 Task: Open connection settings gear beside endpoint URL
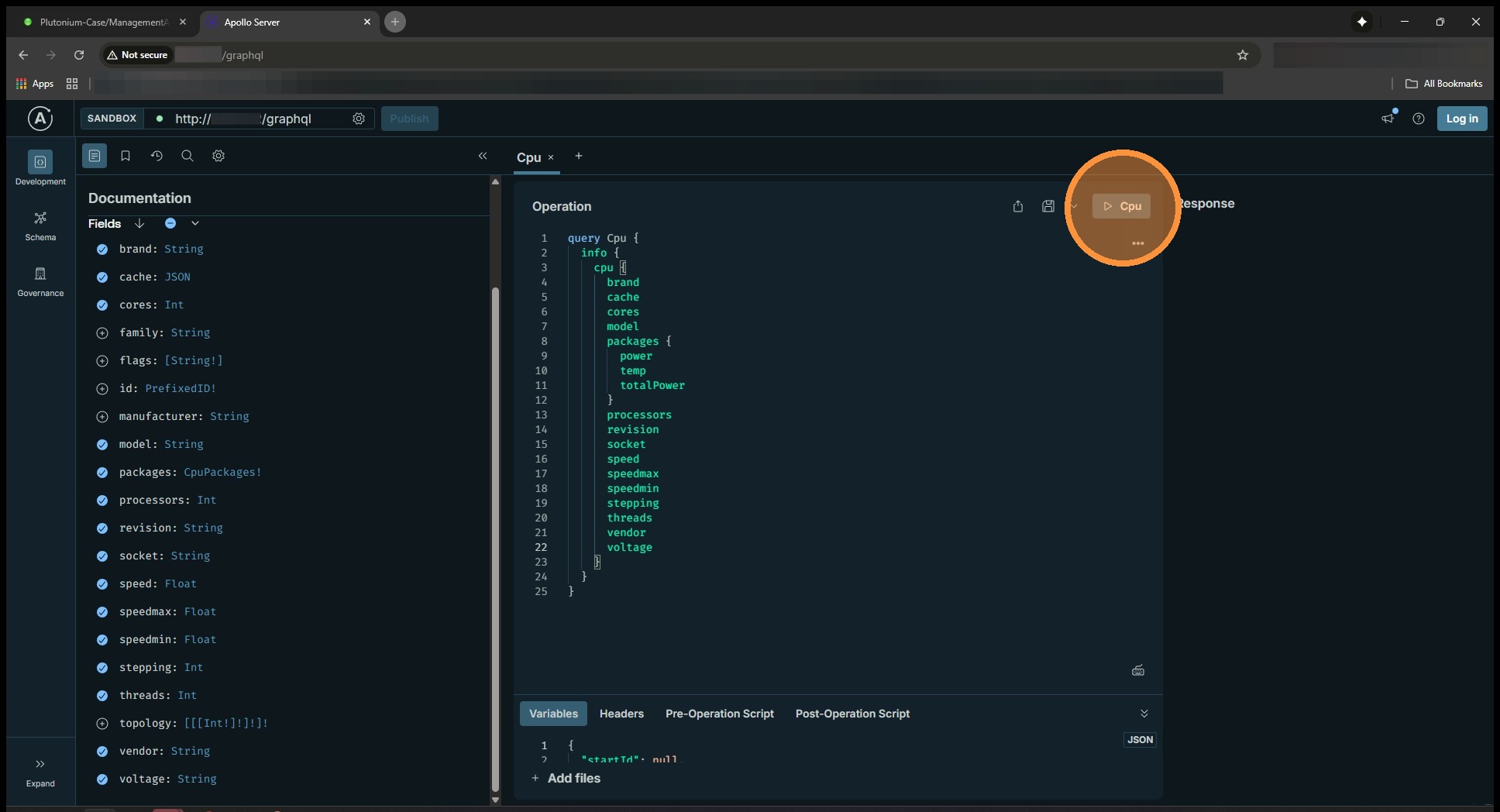[359, 119]
